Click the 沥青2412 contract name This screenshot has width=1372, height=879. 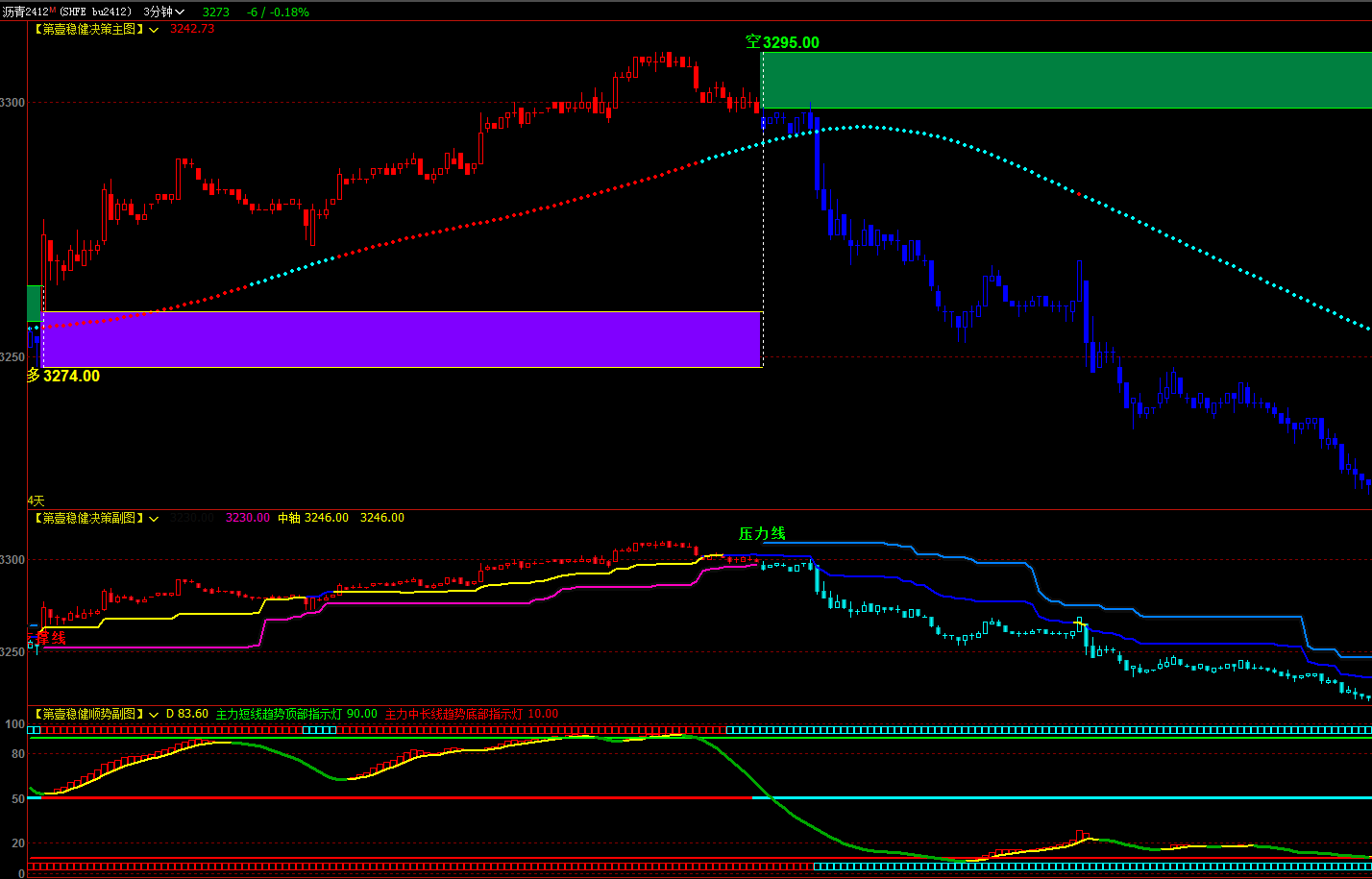point(26,12)
